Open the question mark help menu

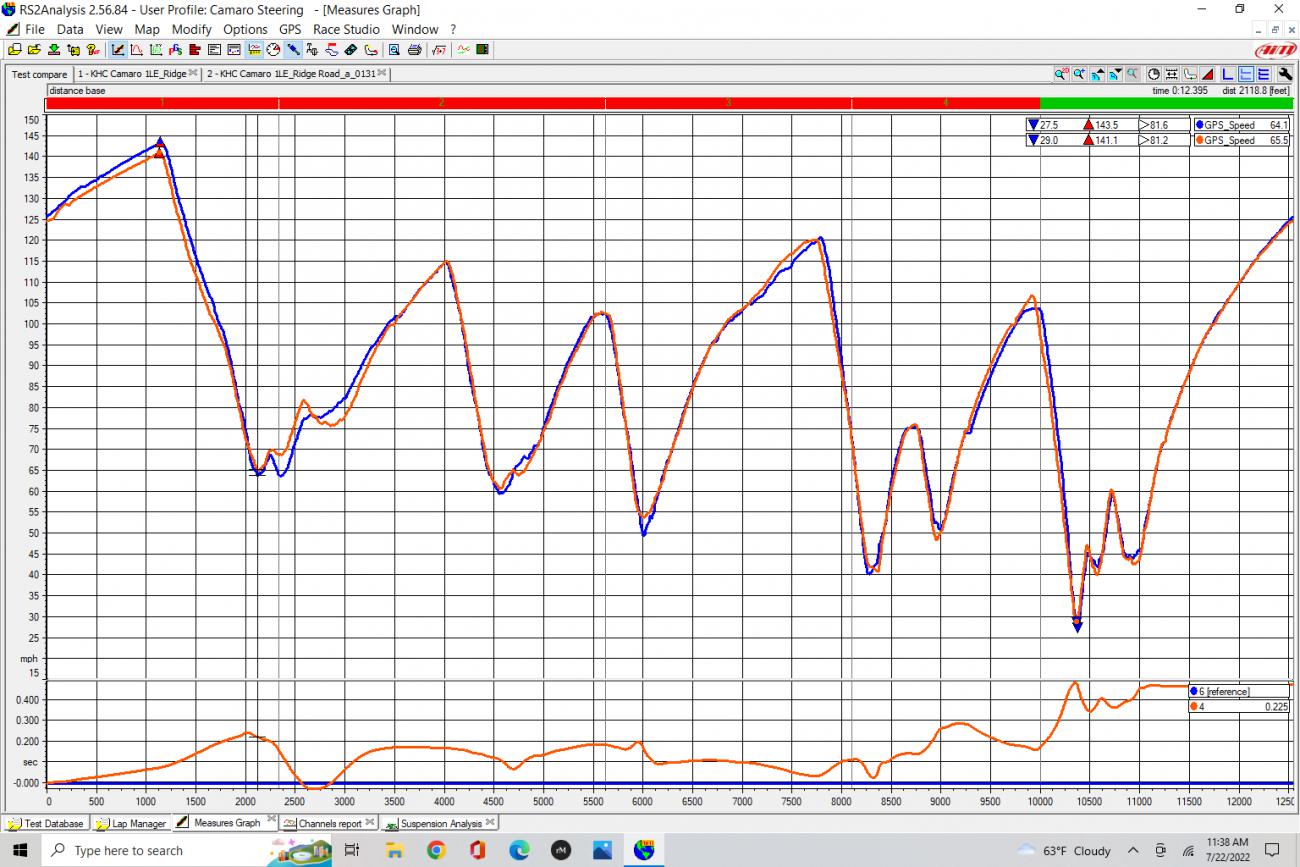pos(453,29)
